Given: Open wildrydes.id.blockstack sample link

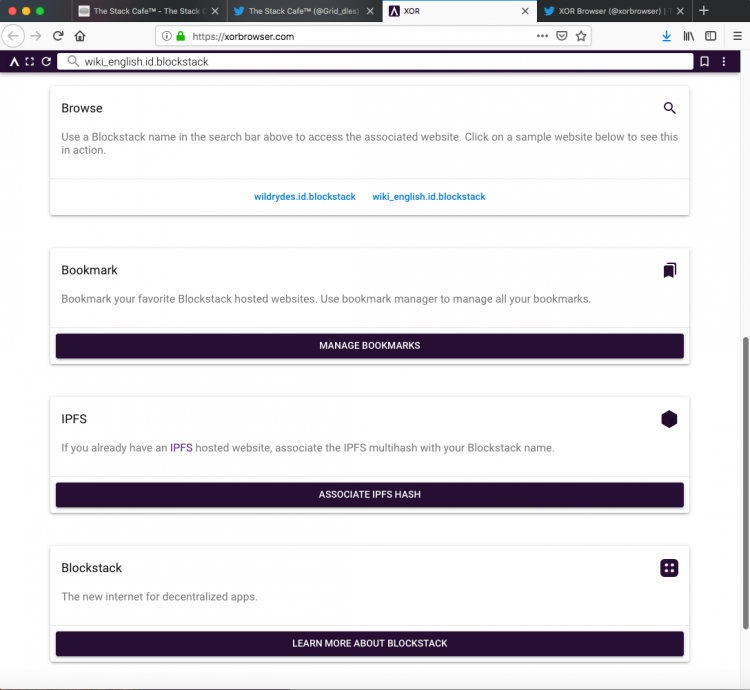Looking at the screenshot, I should 305,197.
